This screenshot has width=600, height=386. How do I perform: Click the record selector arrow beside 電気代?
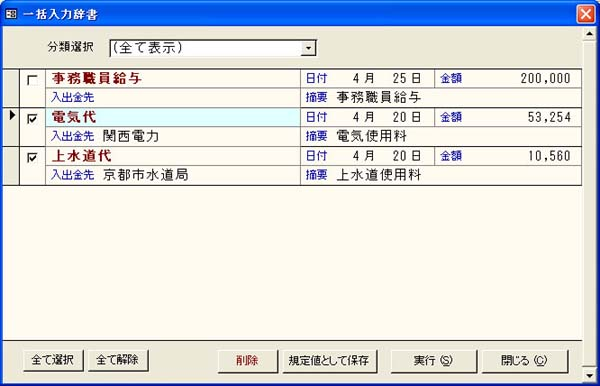point(11,115)
